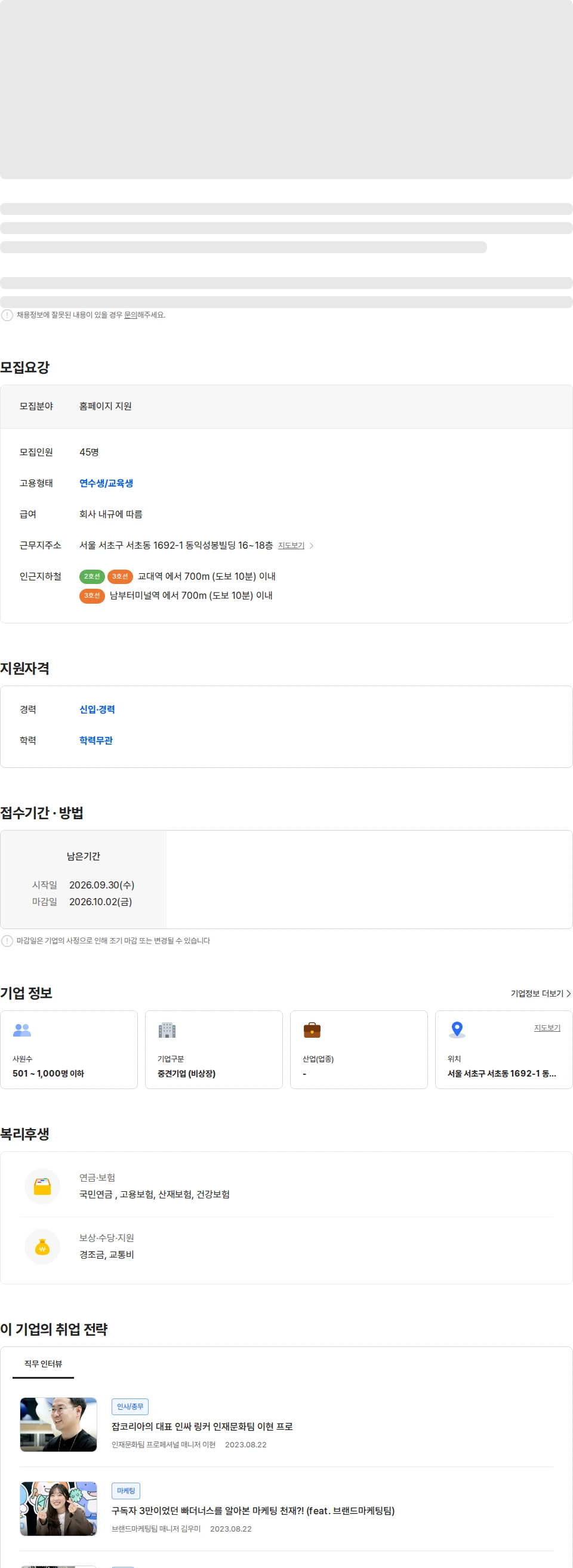The width and height of the screenshot is (573, 1568).
Task: Click the 마케팅 category tag
Action: tap(126, 1491)
